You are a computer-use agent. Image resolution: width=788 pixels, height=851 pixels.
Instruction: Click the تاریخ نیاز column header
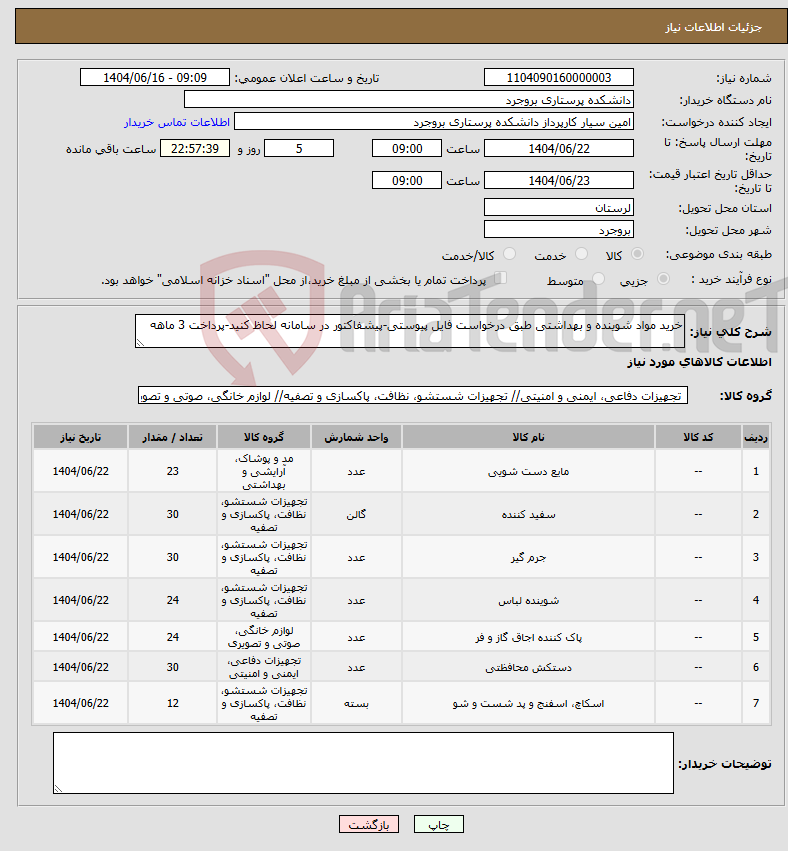pyautogui.click(x=80, y=437)
